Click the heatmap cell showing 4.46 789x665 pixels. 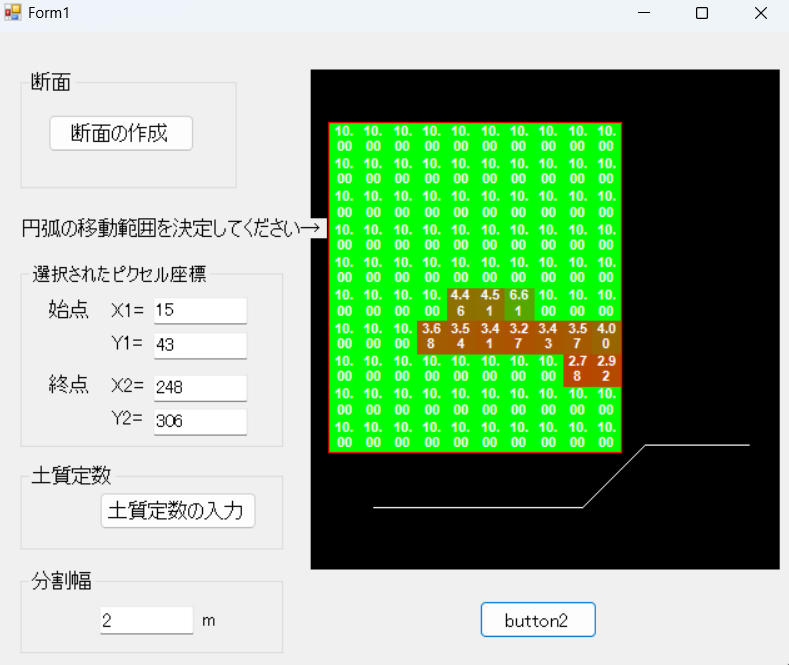point(460,303)
